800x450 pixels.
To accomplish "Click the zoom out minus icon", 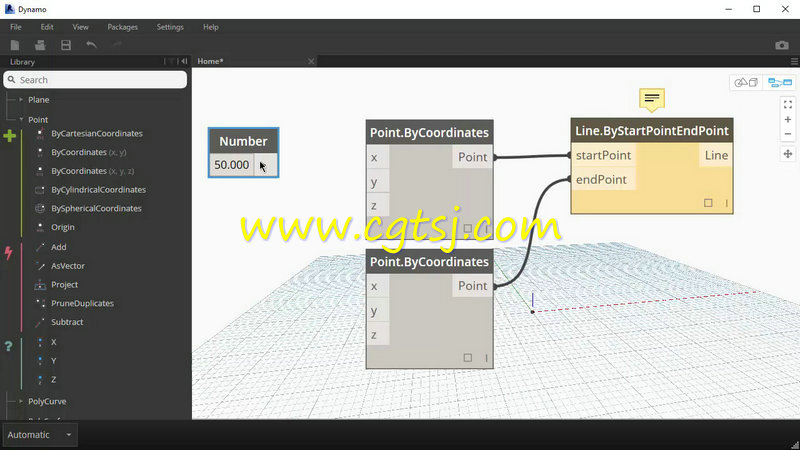I will (788, 134).
